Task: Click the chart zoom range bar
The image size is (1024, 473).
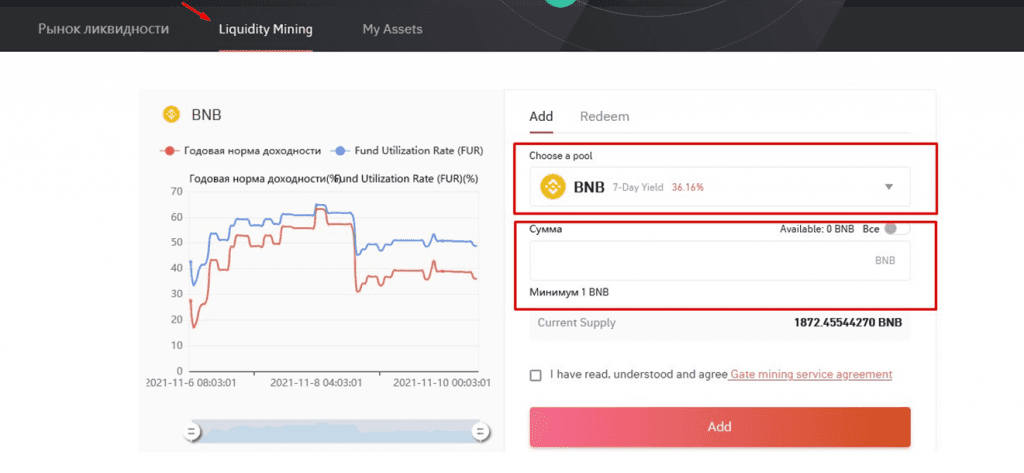Action: [336, 431]
